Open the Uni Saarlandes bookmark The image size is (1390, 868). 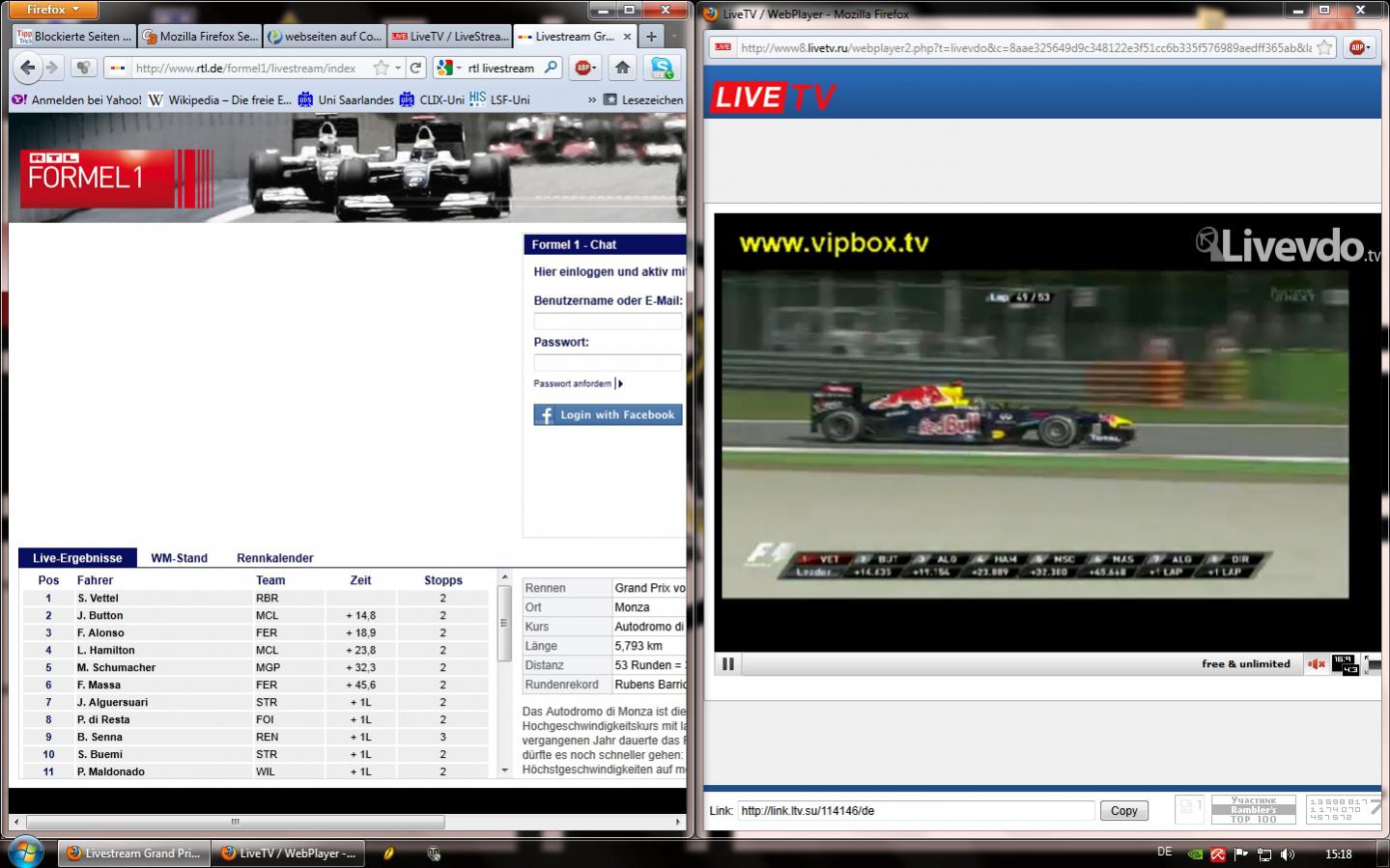coord(346,99)
